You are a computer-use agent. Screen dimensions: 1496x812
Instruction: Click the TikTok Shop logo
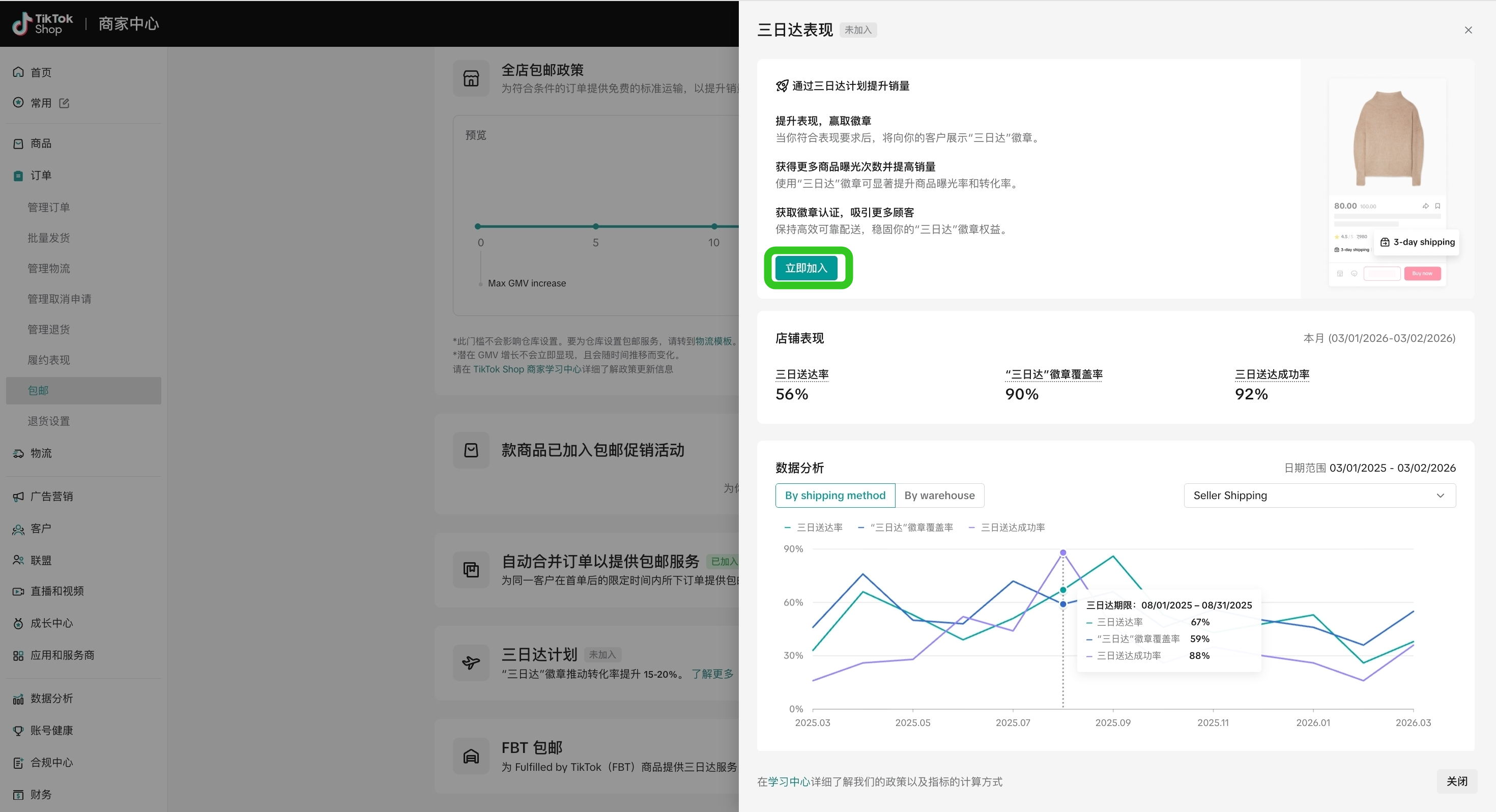(x=42, y=24)
